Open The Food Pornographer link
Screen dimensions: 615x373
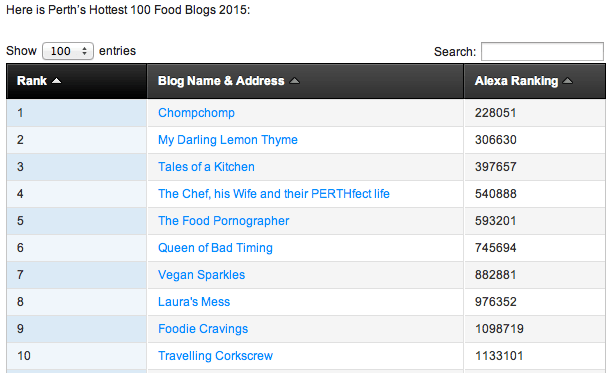(x=224, y=221)
